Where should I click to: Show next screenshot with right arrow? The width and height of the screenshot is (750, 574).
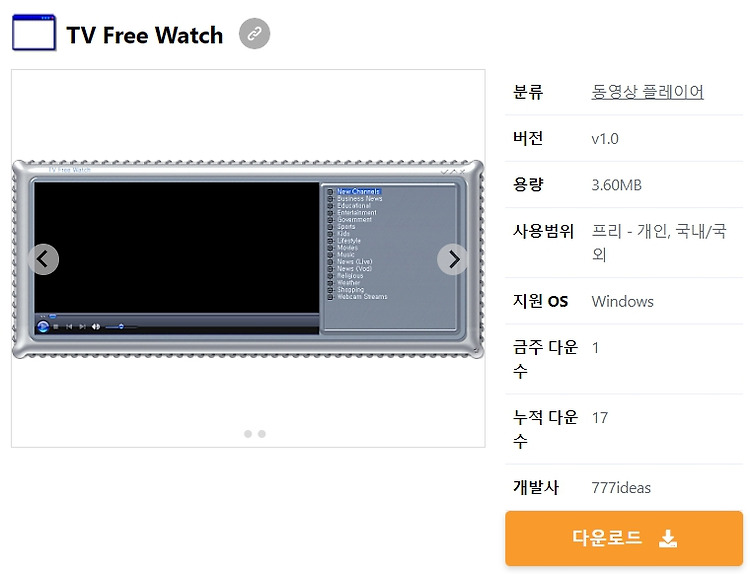coord(452,259)
